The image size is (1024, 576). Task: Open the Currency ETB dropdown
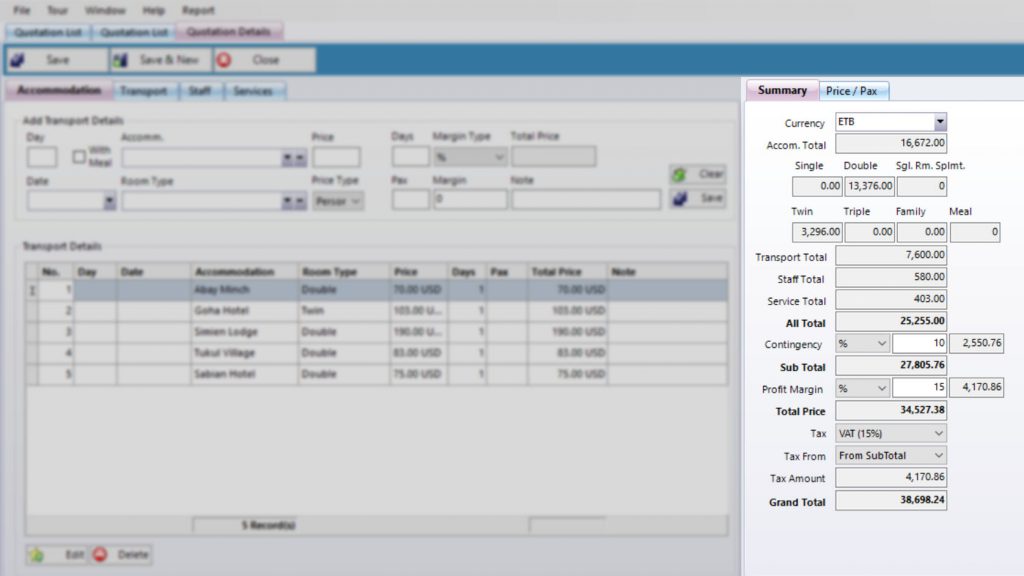[940, 122]
